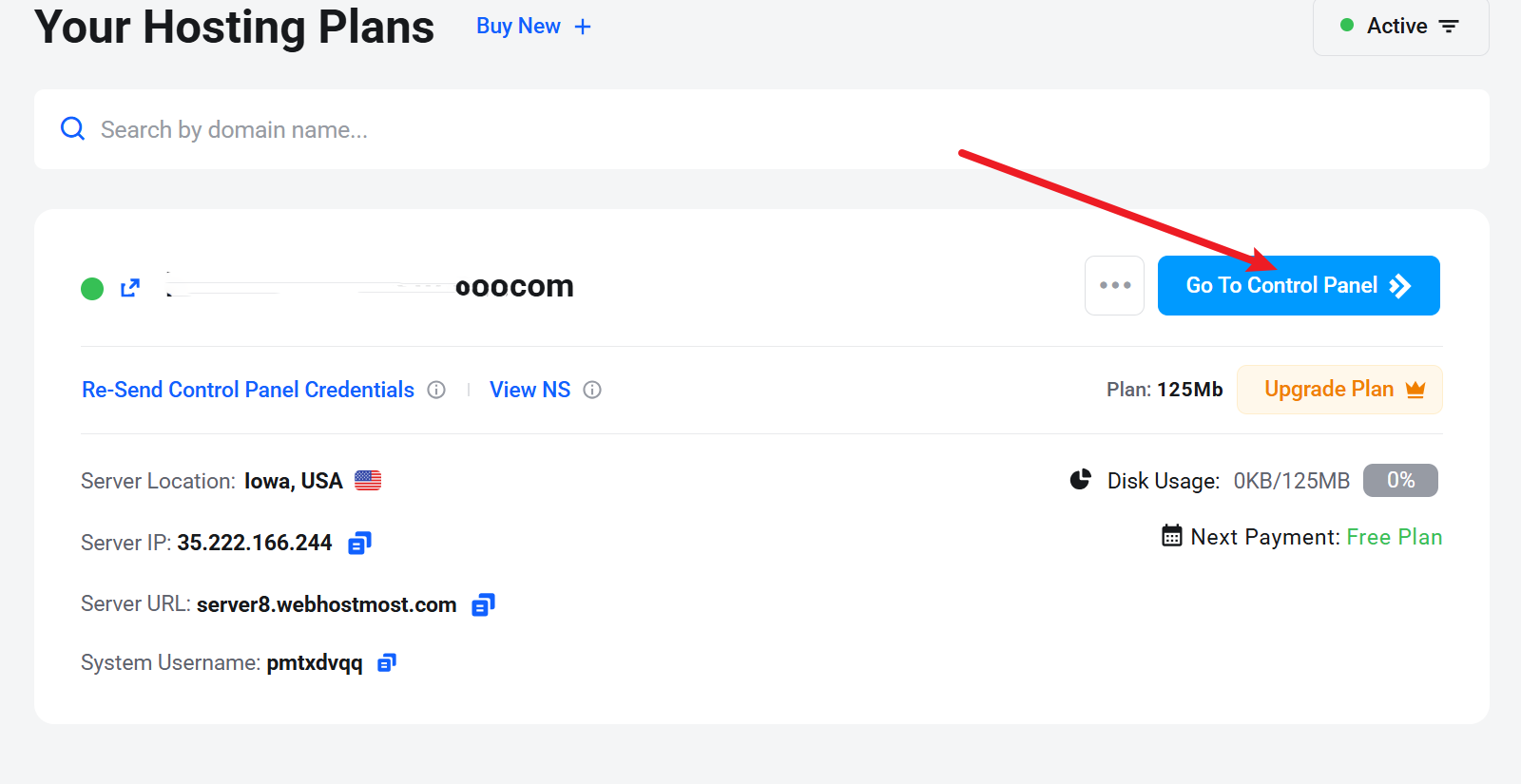Viewport: 1521px width, 784px height.
Task: Click the 0% disk usage indicator
Action: (x=1399, y=480)
